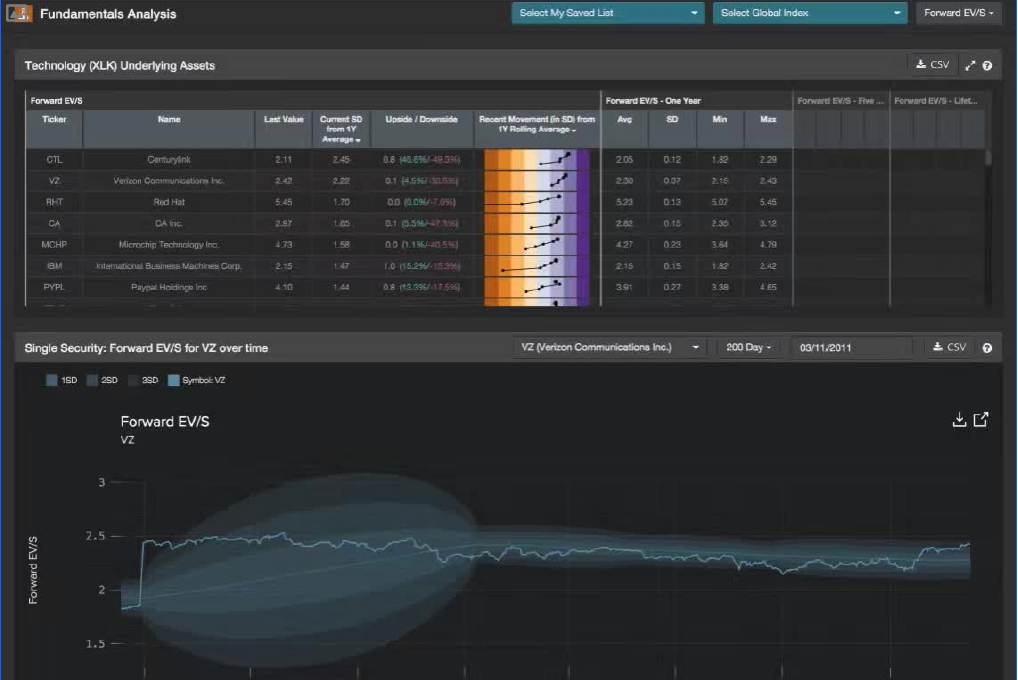Open the Select My Saved List dropdown
Viewport: 1018px width, 680px height.
pyautogui.click(x=608, y=13)
